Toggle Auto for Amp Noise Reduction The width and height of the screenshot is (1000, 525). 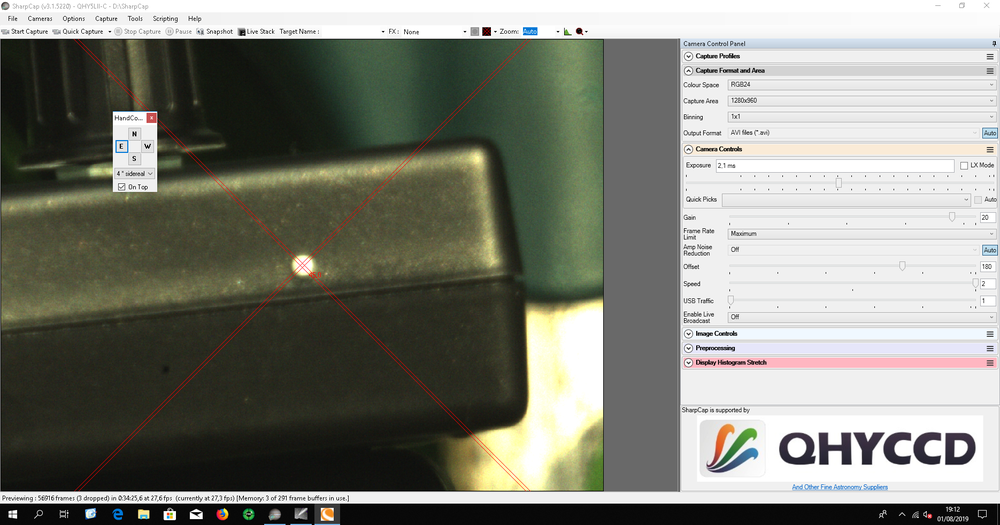989,249
